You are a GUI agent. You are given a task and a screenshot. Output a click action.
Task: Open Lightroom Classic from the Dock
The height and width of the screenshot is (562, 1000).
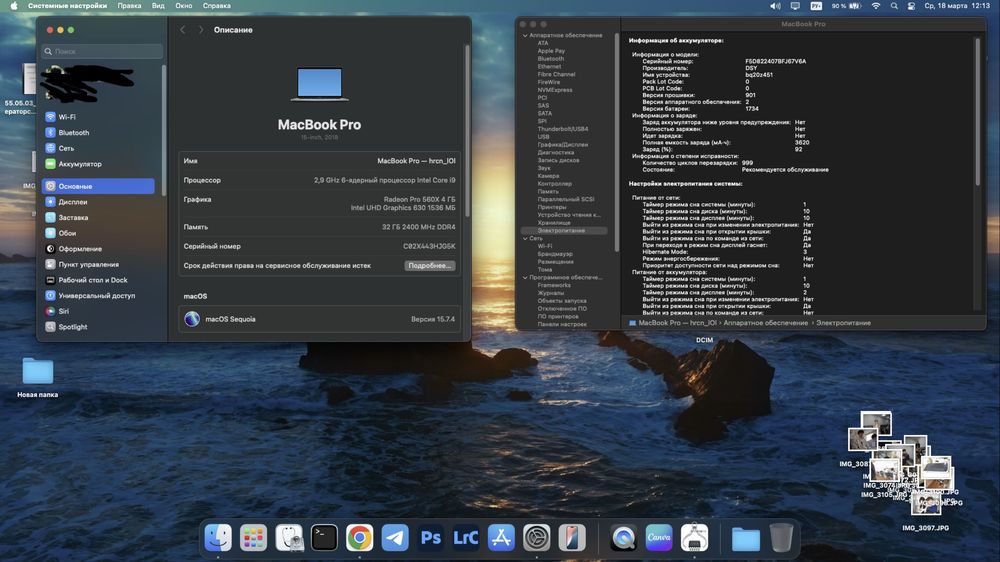pos(466,538)
